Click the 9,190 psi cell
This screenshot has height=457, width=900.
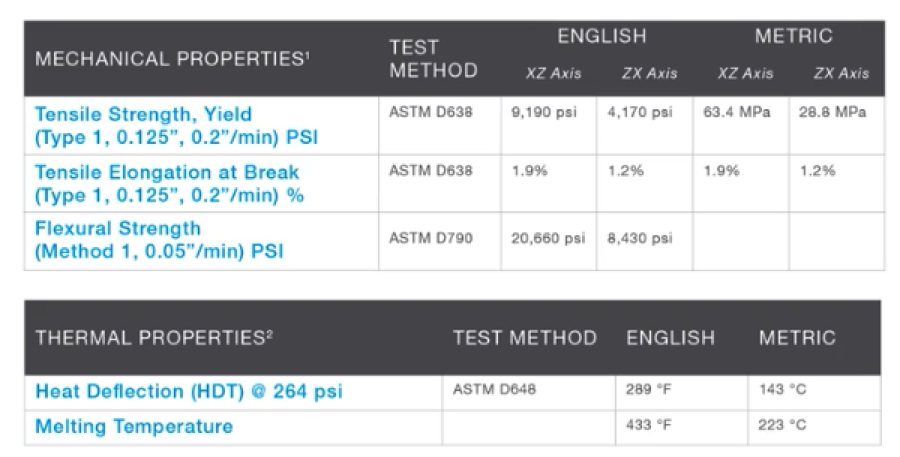(544, 113)
